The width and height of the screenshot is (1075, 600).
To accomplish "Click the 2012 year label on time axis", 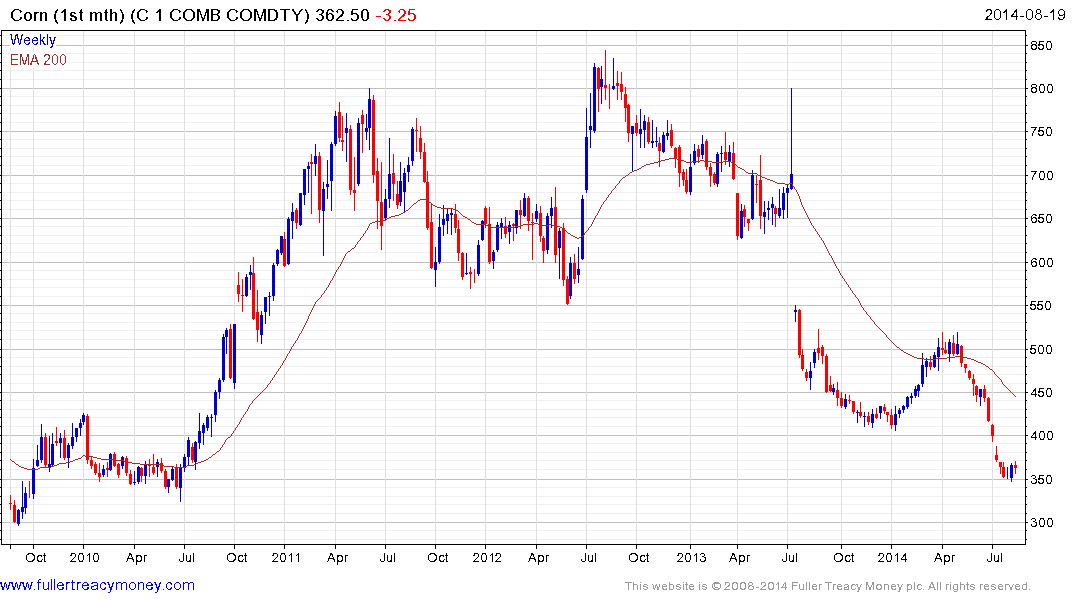I will (487, 557).
